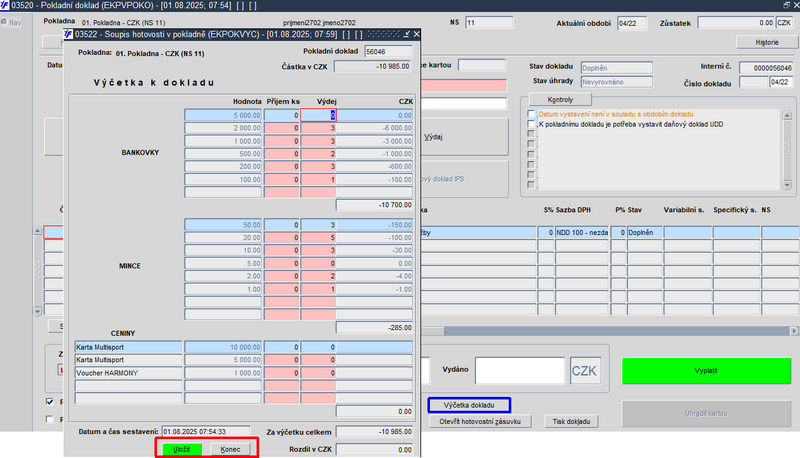Select the Kontroly tab
This screenshot has width=800, height=458.
click(x=560, y=99)
